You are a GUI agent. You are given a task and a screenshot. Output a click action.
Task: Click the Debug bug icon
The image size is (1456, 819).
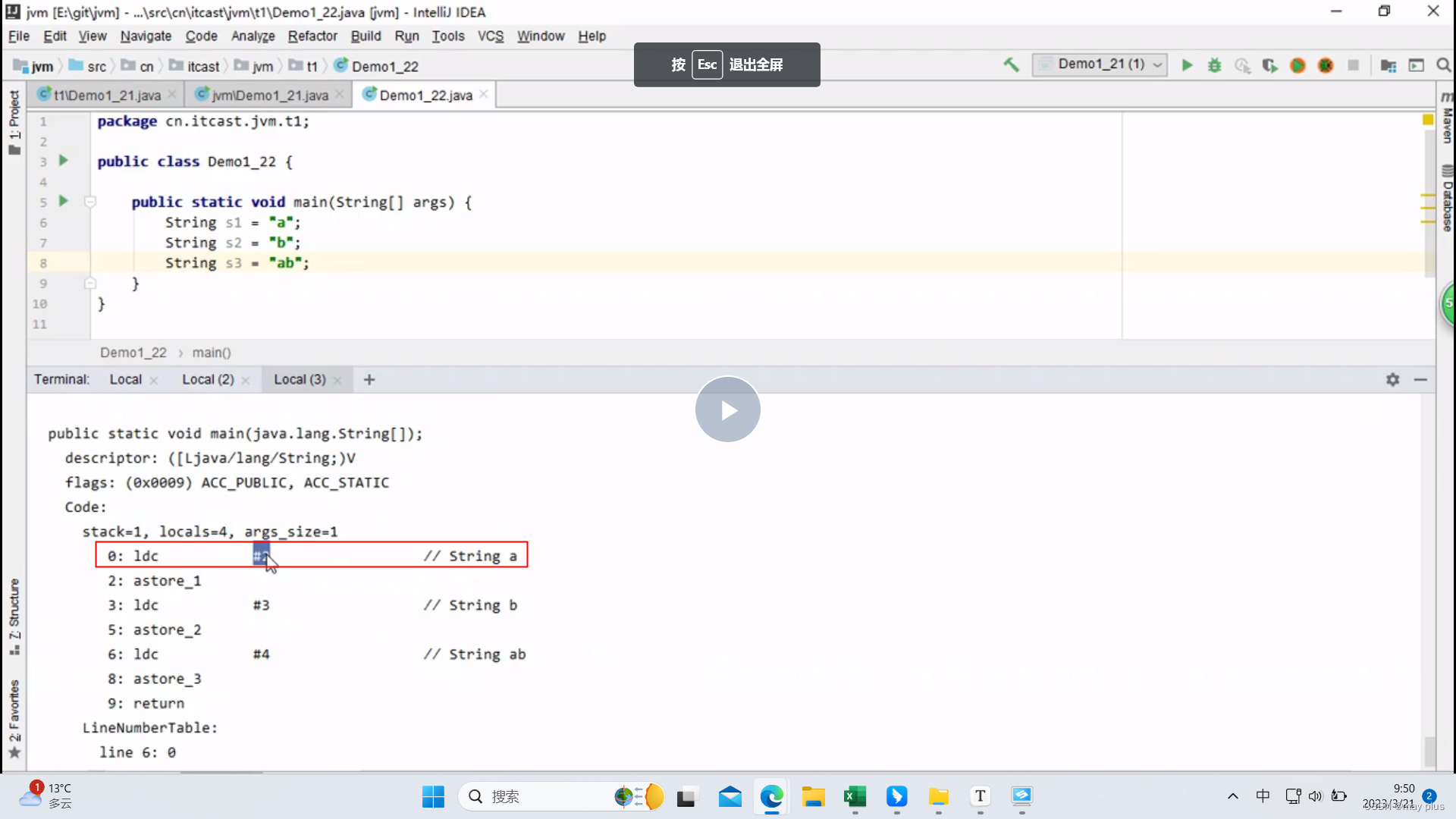coord(1215,65)
